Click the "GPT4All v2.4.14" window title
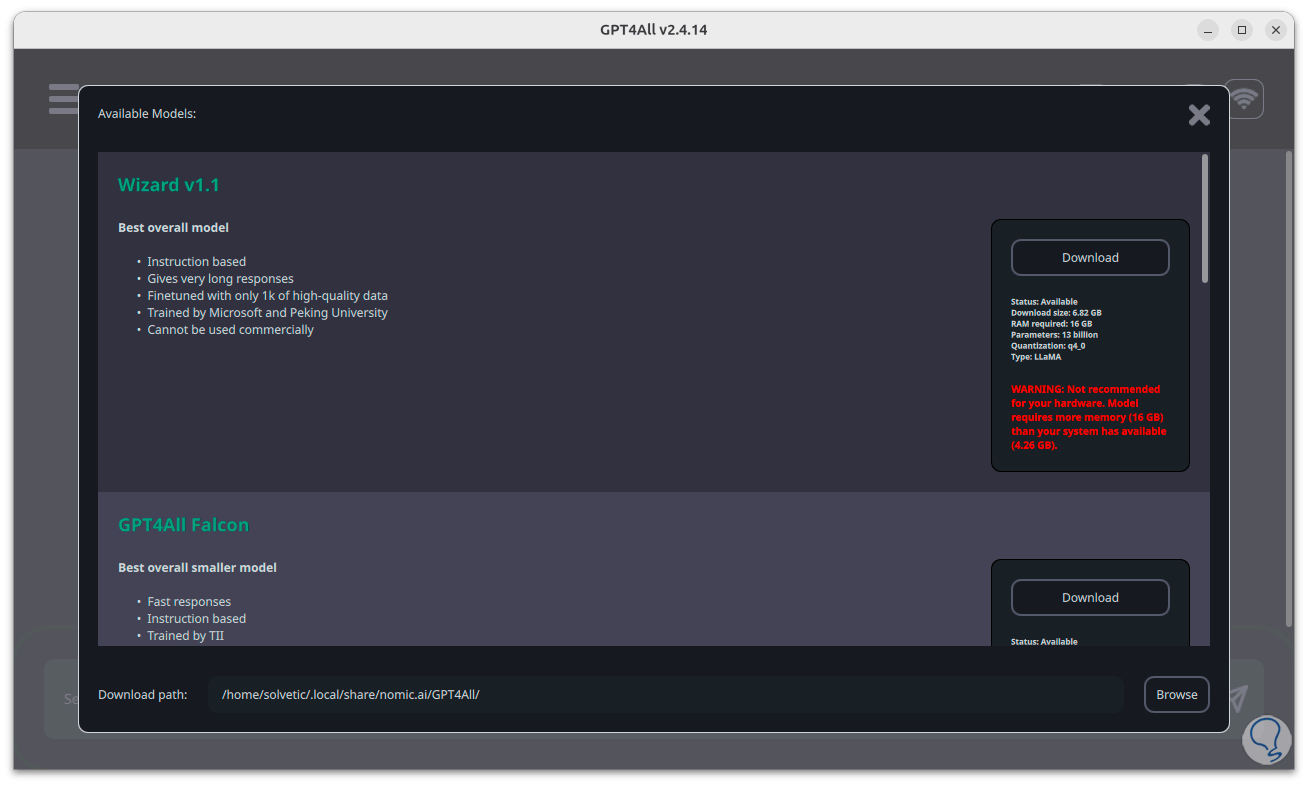Image resolution: width=1308 pixels, height=786 pixels. (x=654, y=30)
